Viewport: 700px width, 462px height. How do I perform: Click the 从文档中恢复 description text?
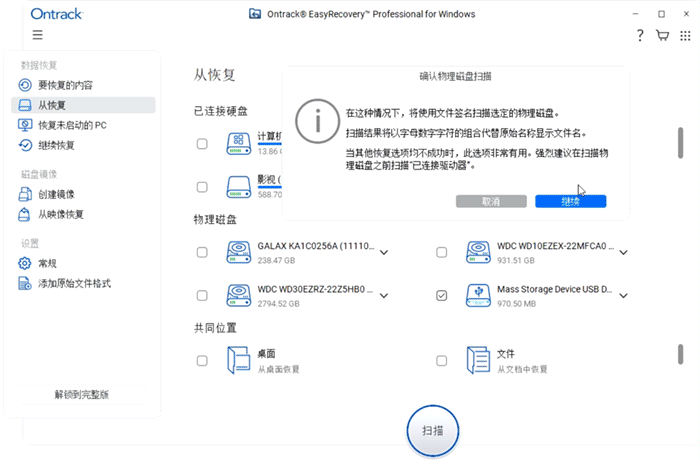[522, 369]
